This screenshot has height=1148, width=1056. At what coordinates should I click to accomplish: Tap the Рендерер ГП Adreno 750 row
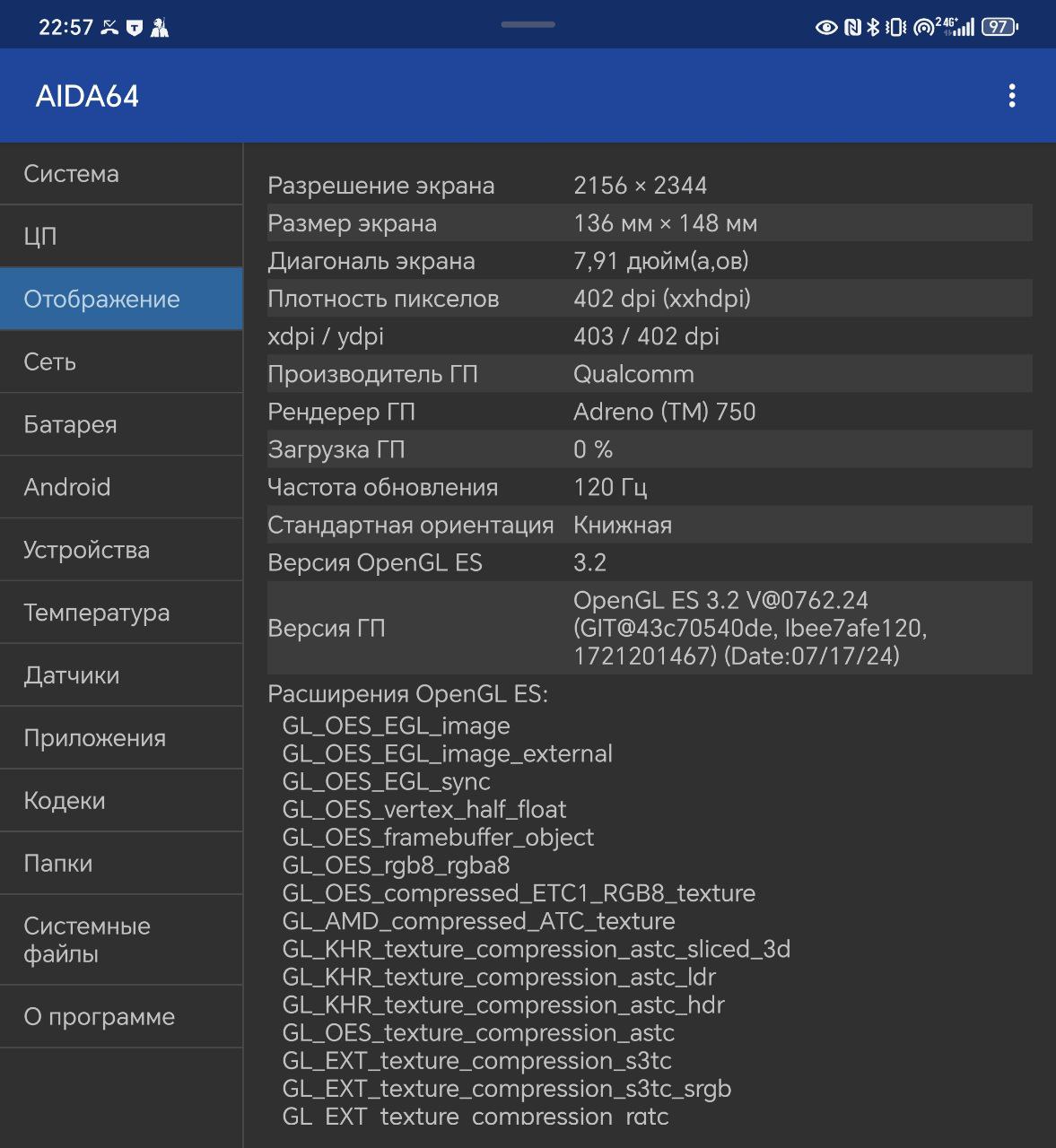coord(650,412)
